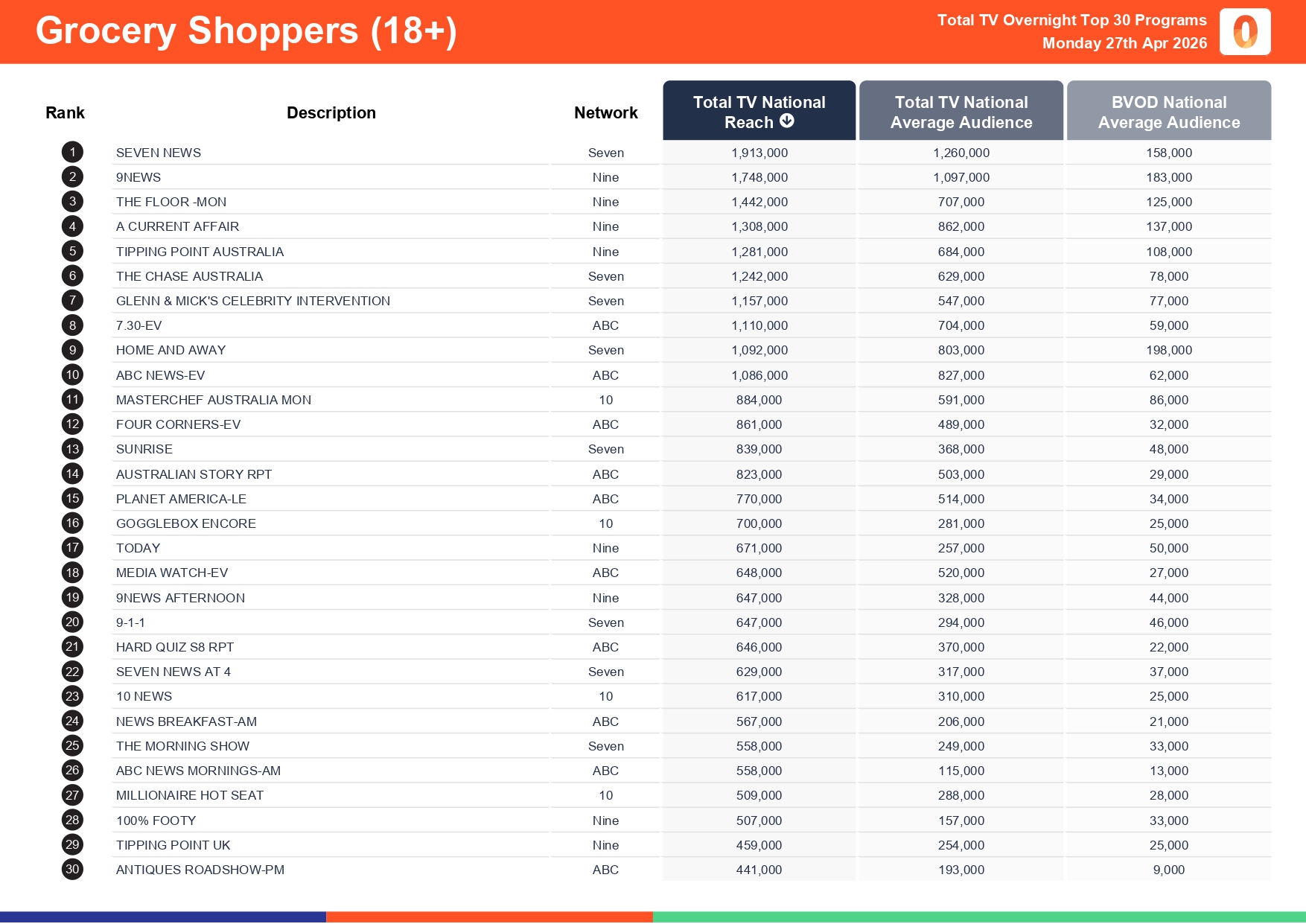Click the Rank column heading

[x=65, y=113]
